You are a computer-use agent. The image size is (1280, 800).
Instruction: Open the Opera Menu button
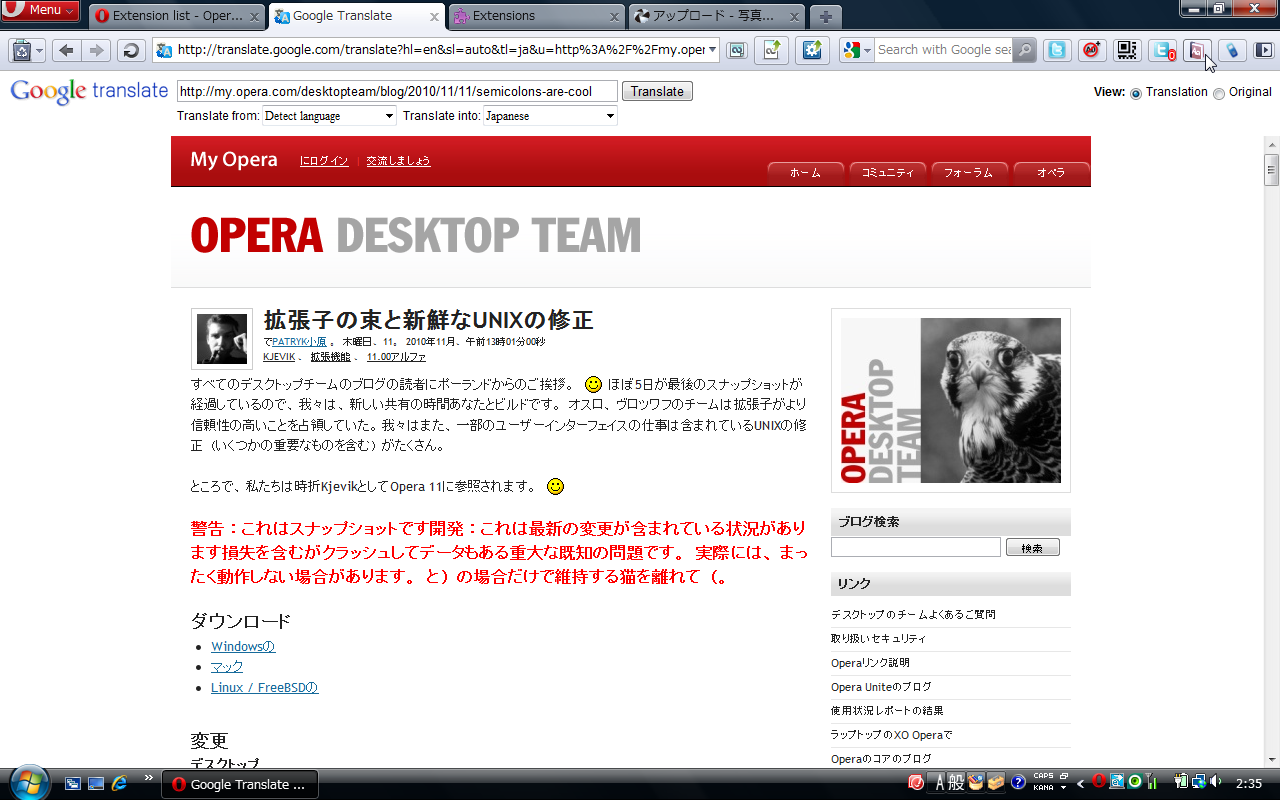point(41,11)
